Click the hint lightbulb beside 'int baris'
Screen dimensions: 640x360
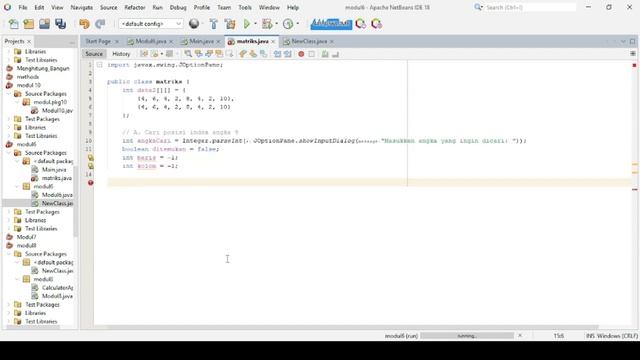91,158
